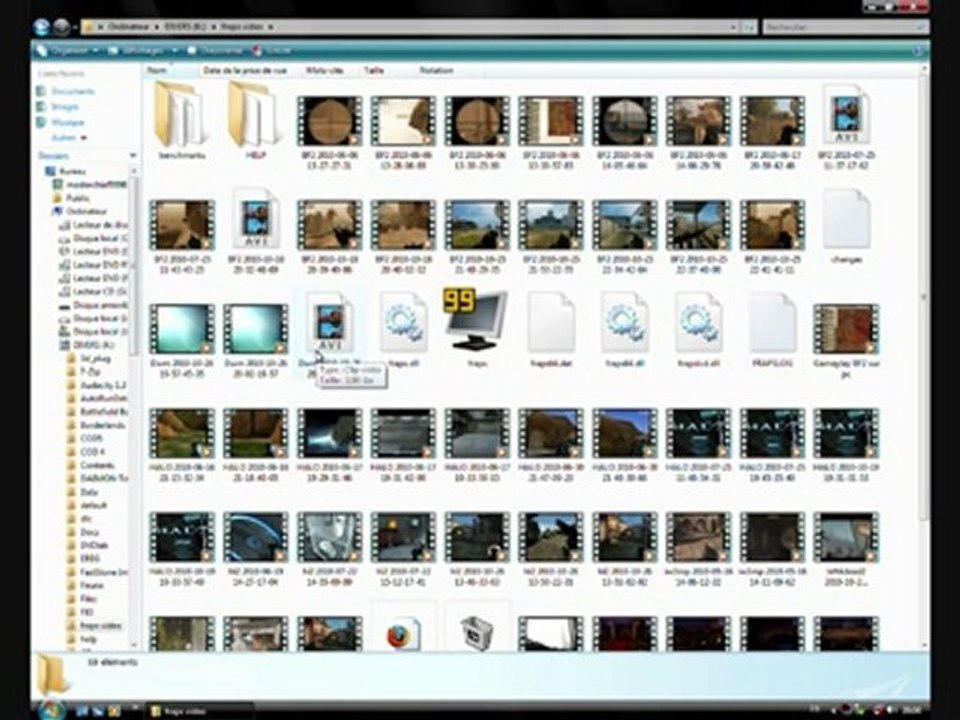
Task: Click the Back navigation arrow
Action: pyautogui.click(x=41, y=27)
